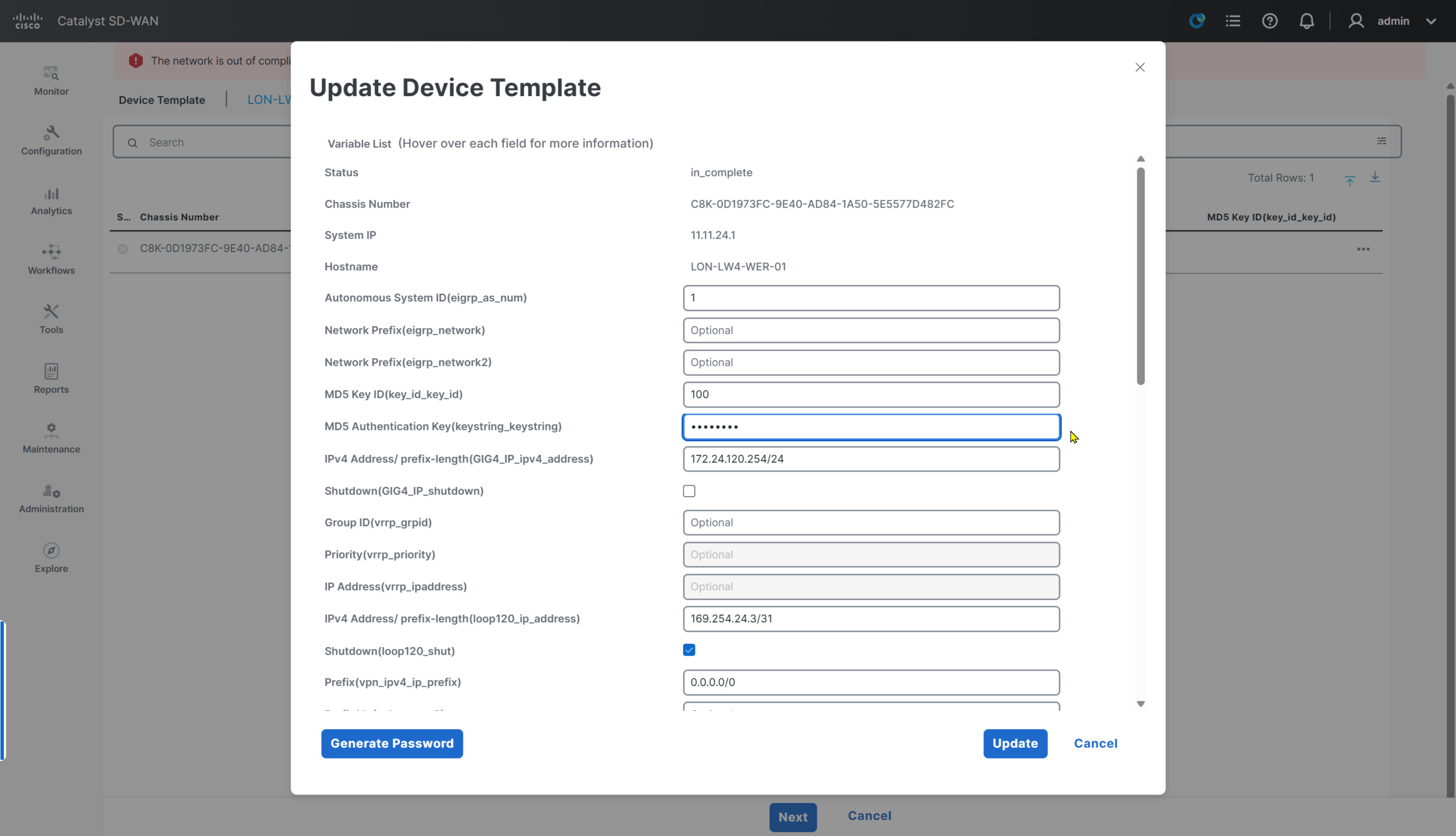
Task: Click the MD5 Key ID column header
Action: tap(1271, 217)
